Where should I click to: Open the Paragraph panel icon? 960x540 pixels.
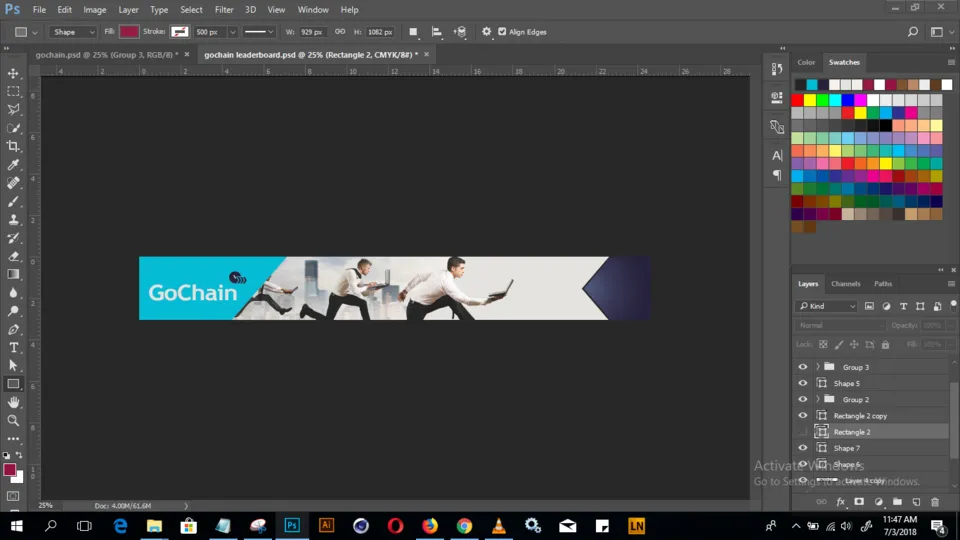(x=777, y=175)
